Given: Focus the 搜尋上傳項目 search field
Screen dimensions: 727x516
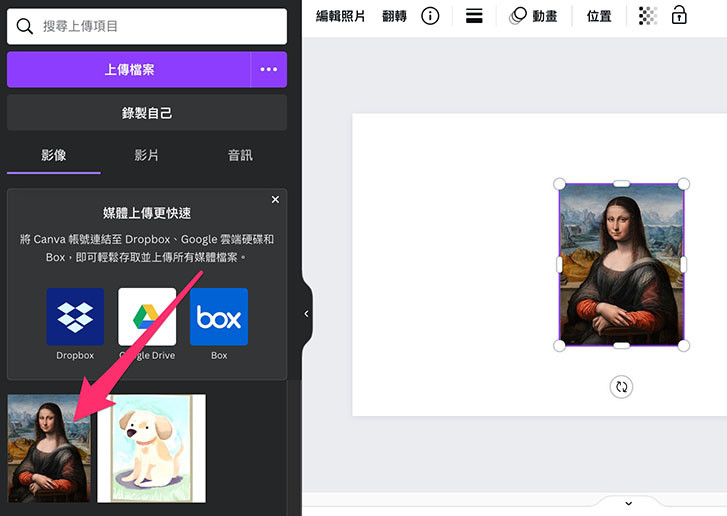Looking at the screenshot, I should tap(147, 26).
